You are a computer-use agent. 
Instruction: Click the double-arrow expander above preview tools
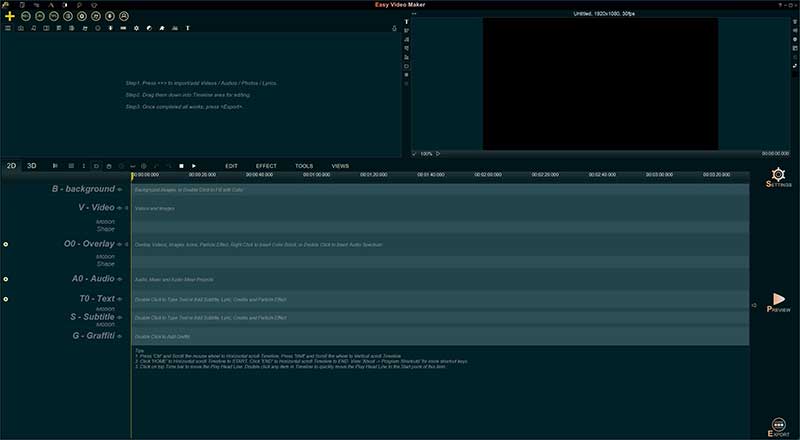[x=414, y=14]
